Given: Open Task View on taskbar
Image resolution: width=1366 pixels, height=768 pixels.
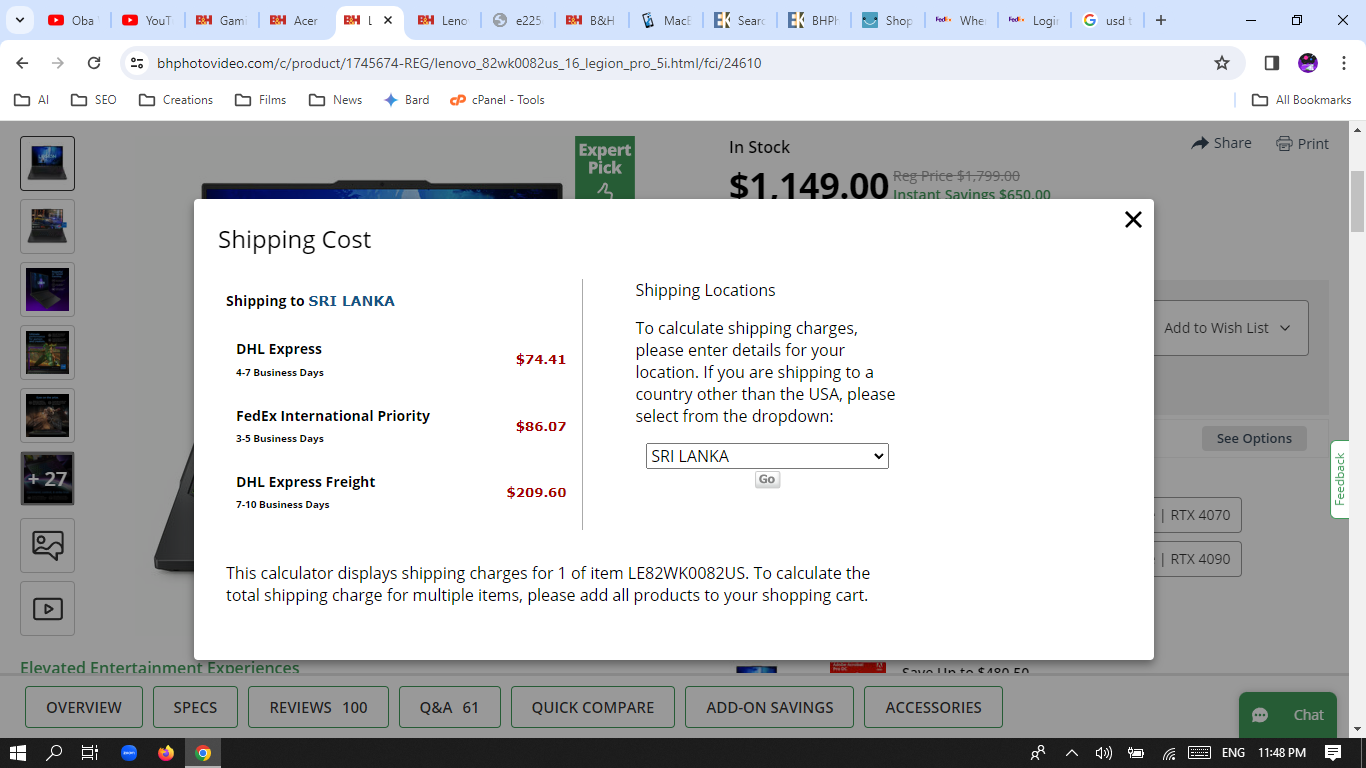Looking at the screenshot, I should coord(90,753).
